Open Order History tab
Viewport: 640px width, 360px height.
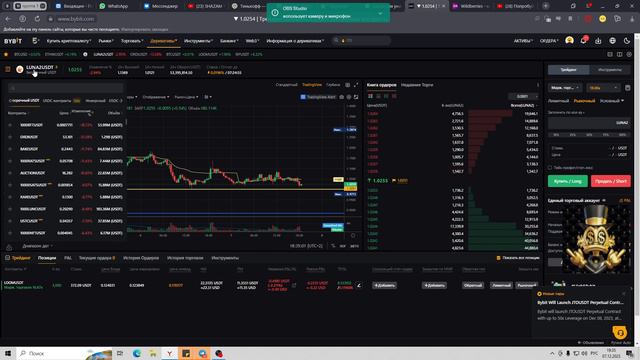coord(141,258)
